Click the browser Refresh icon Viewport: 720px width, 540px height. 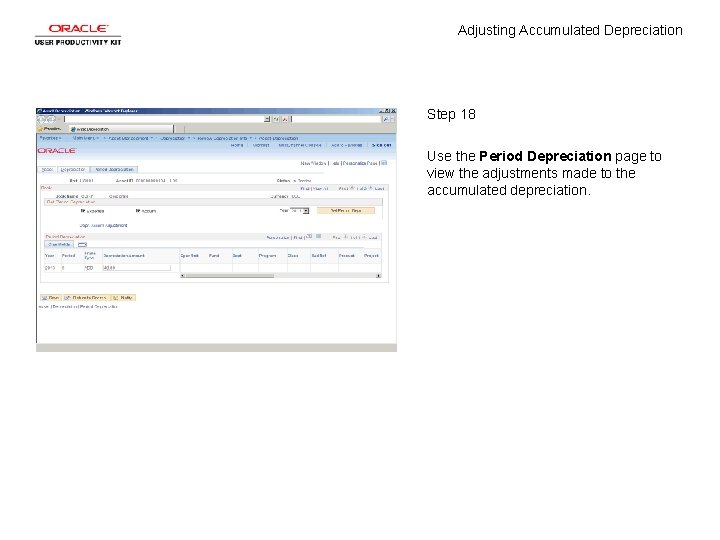pos(276,119)
